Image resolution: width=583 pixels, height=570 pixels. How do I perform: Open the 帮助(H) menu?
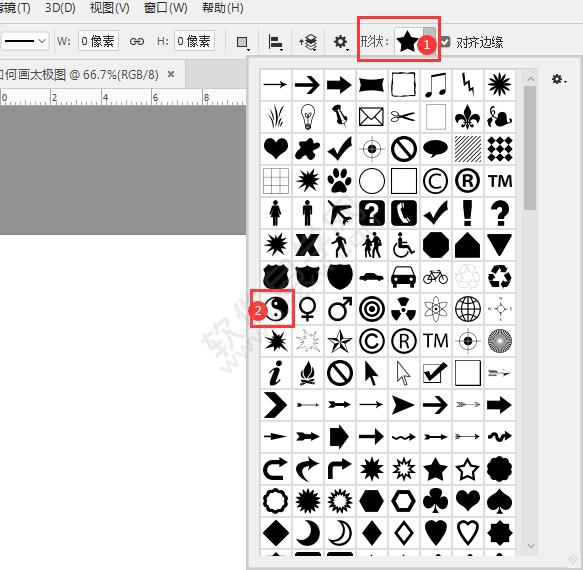223,8
